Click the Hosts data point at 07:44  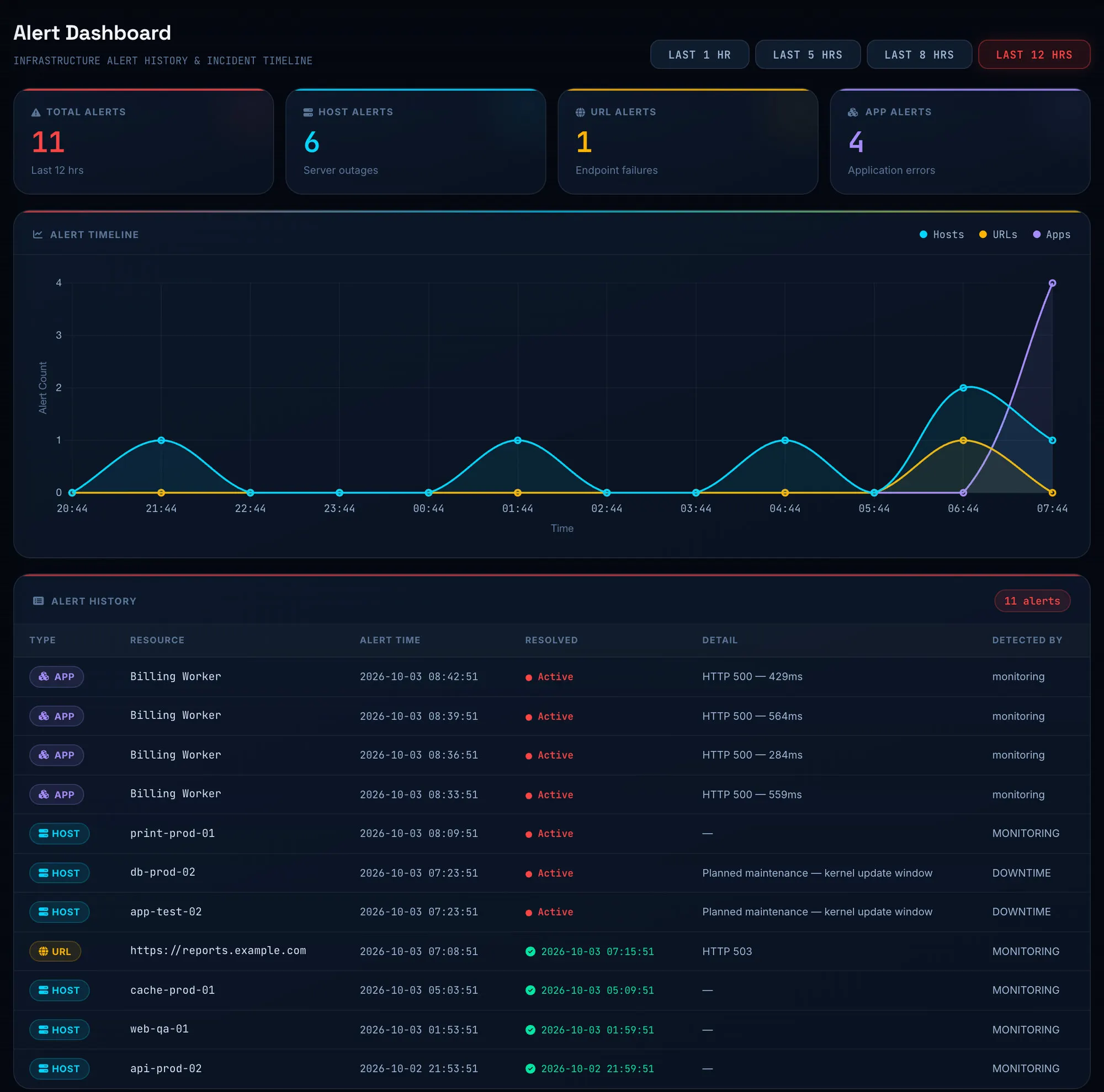[1052, 440]
